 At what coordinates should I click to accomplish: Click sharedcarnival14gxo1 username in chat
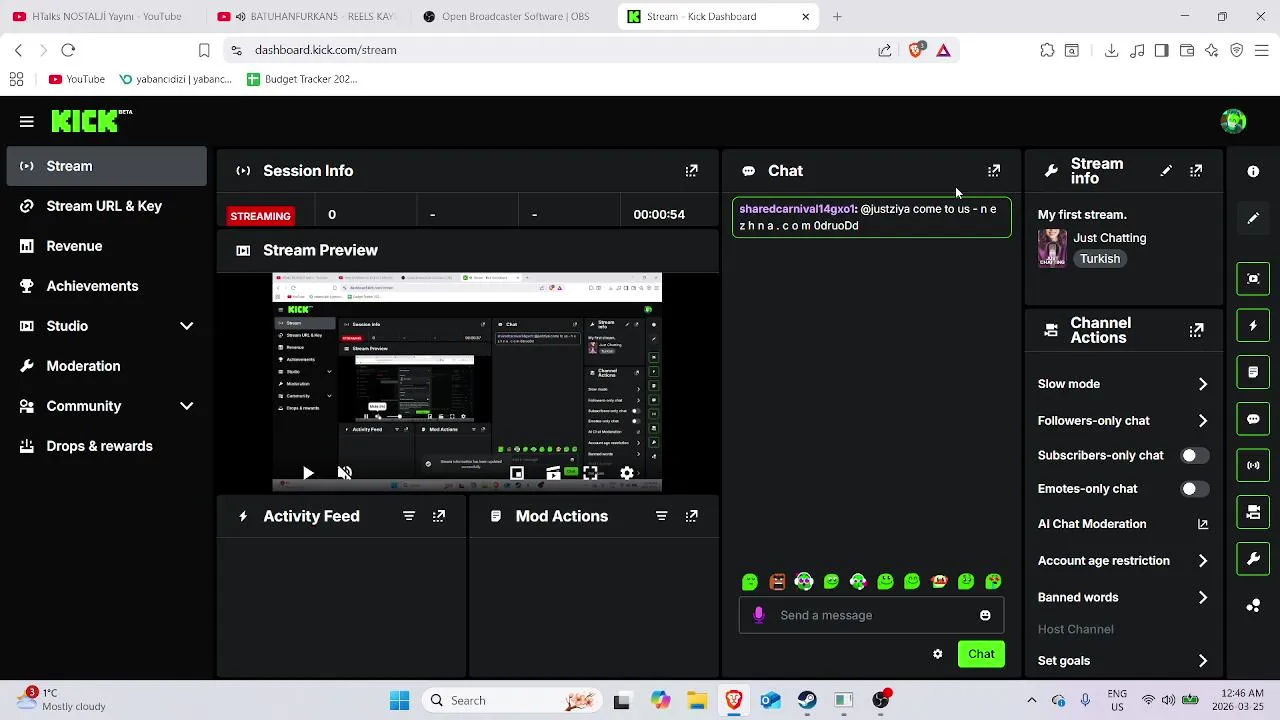[797, 209]
